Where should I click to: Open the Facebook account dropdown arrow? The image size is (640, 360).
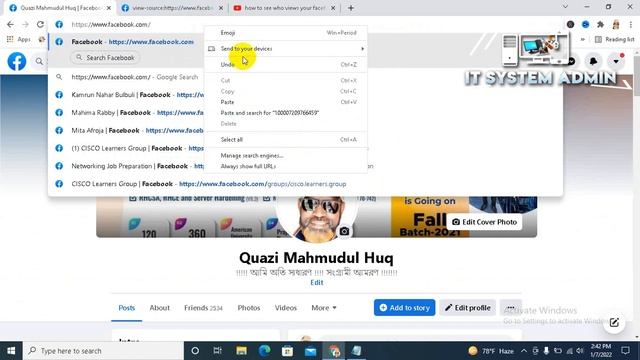pos(616,61)
